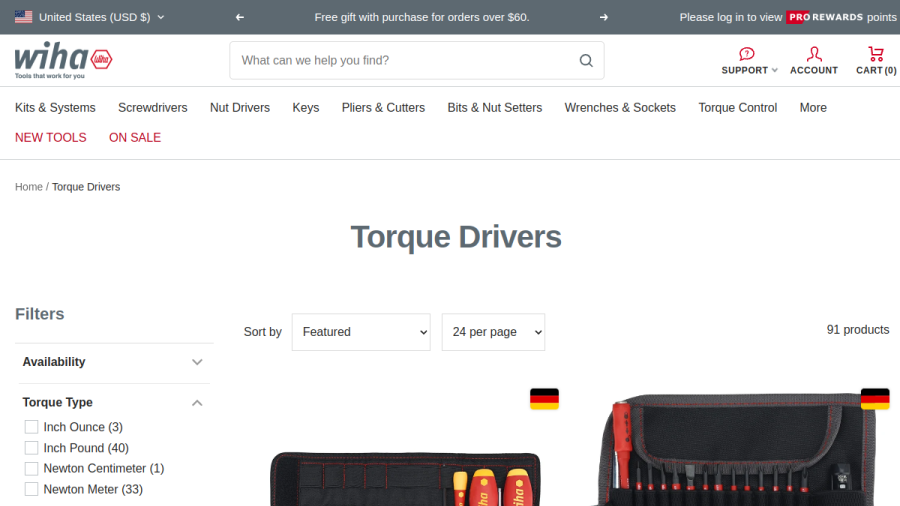
Task: Click the CART (0) label
Action: (876, 70)
